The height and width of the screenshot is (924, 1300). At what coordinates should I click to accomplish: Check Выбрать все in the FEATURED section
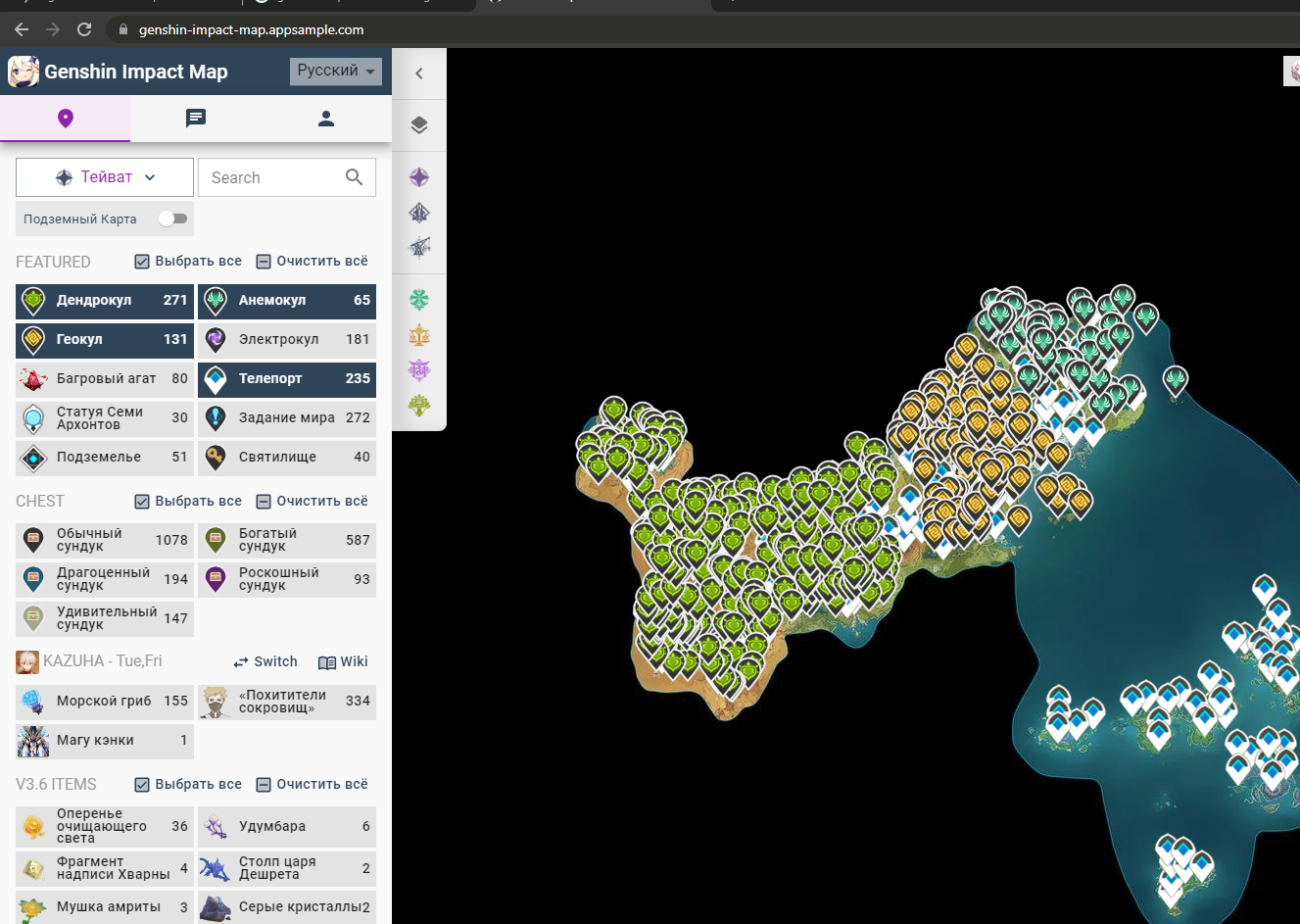pyautogui.click(x=188, y=262)
